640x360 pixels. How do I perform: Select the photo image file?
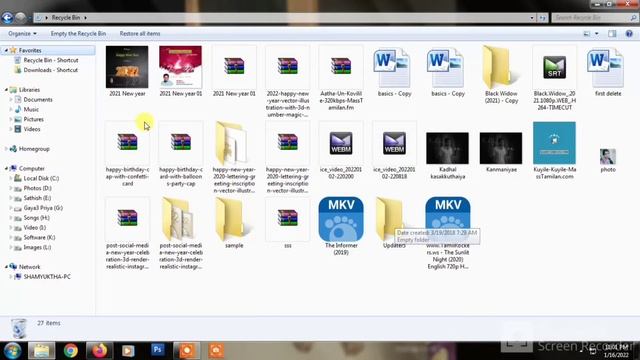click(607, 156)
